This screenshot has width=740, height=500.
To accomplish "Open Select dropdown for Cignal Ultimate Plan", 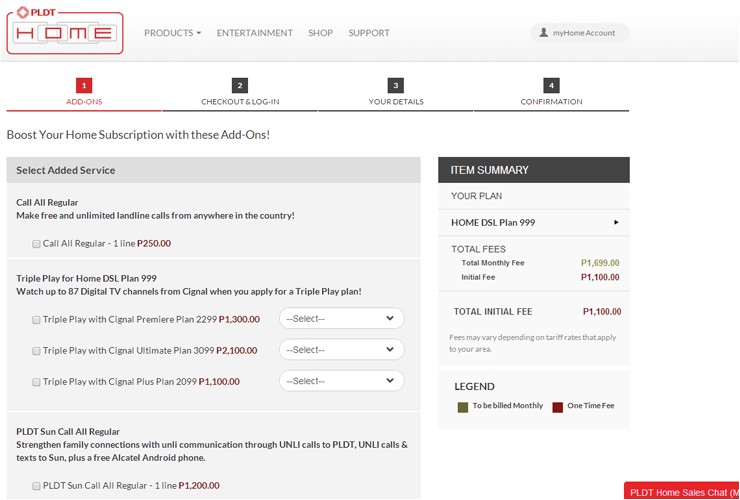I will click(x=341, y=350).
